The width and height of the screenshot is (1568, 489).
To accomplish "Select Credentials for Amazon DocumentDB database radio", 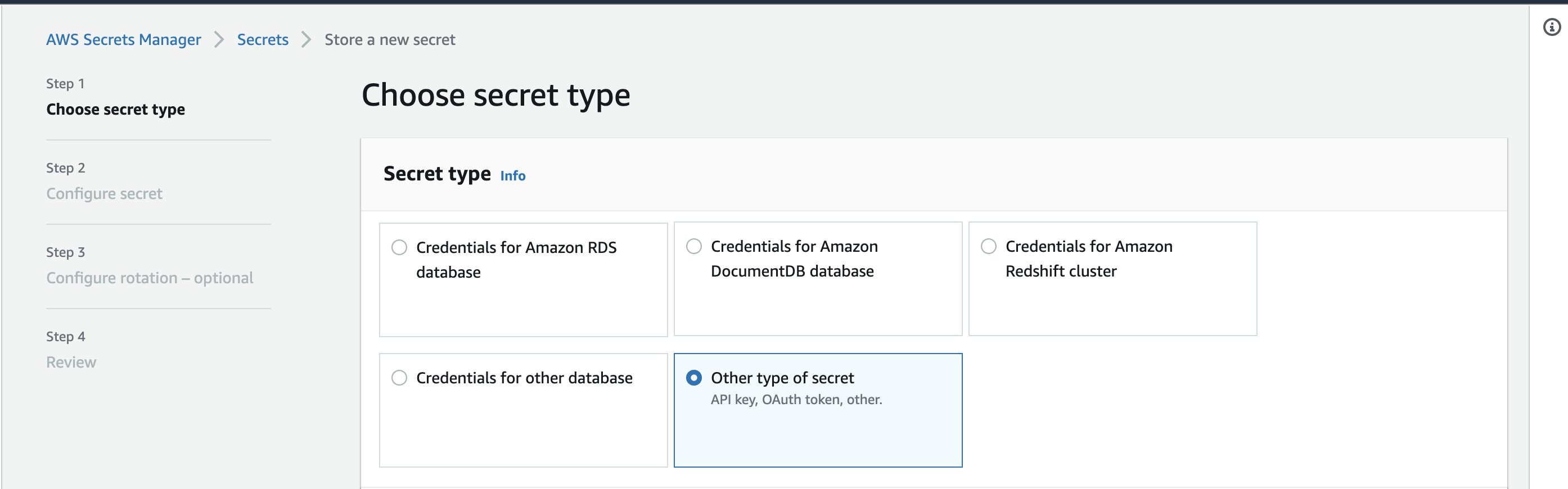I will coord(694,246).
